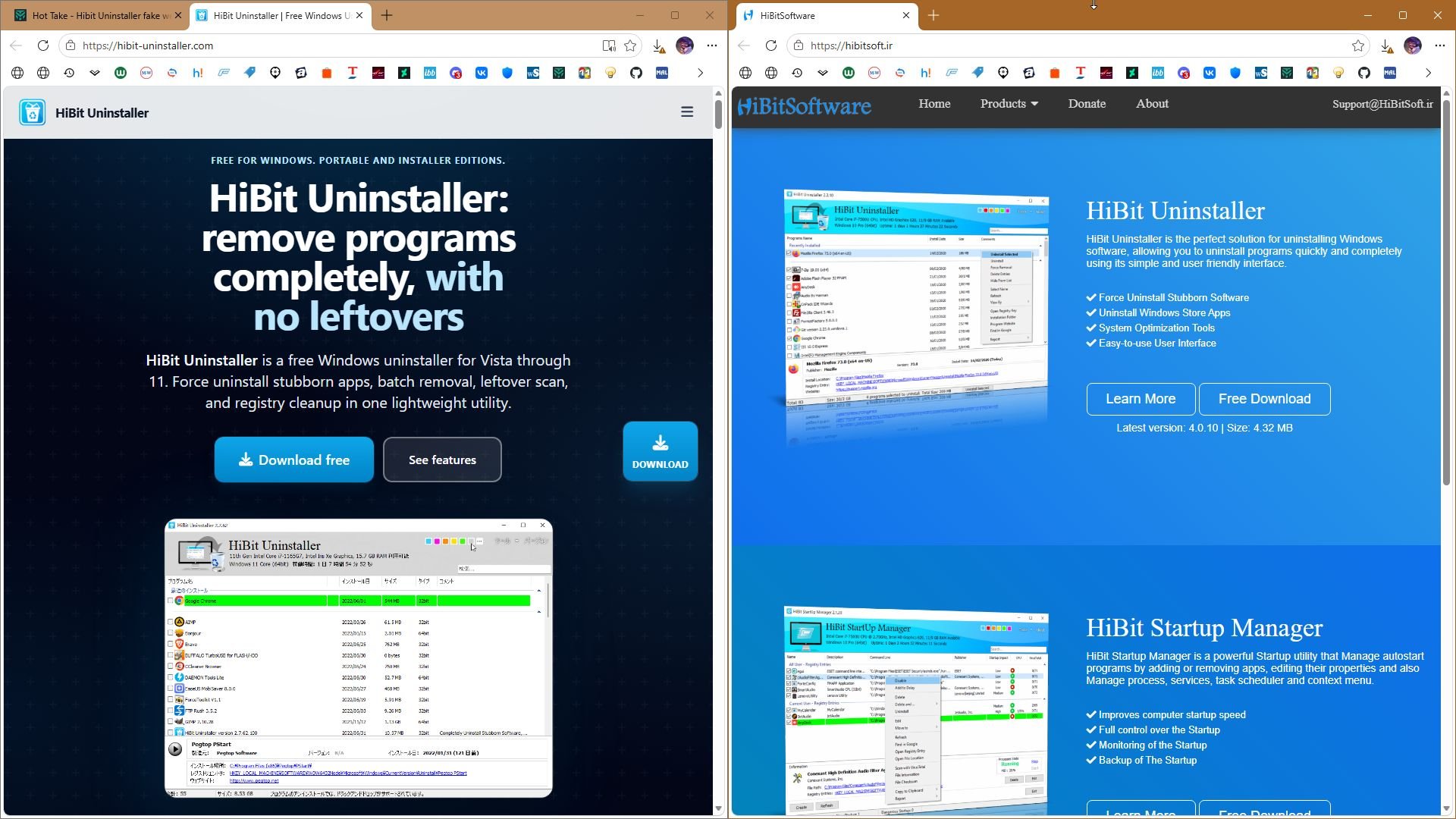Open the 'ibb' bookmark in the hibit-uninstaller.com window
Image resolution: width=1456 pixels, height=819 pixels.
pos(430,73)
